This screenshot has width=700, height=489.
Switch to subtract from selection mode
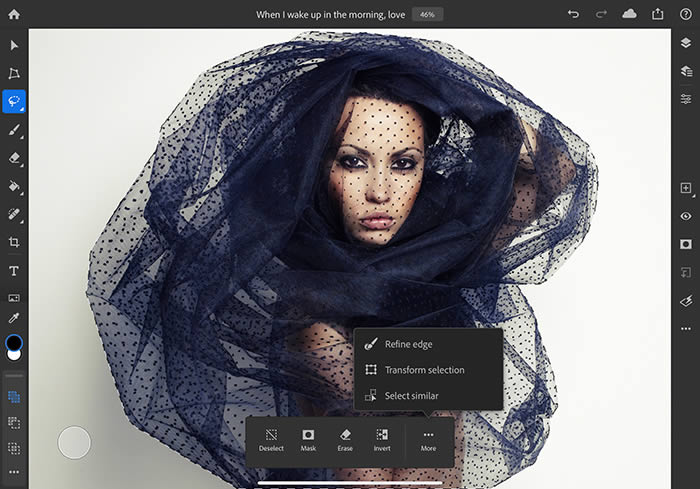click(14, 423)
